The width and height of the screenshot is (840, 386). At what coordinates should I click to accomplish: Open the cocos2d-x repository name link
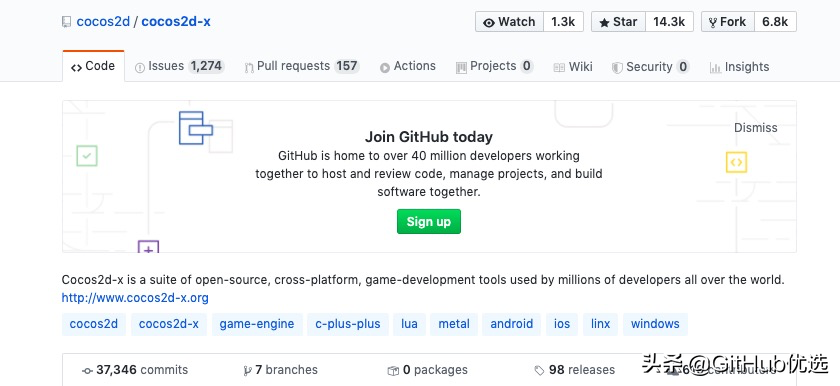[176, 22]
